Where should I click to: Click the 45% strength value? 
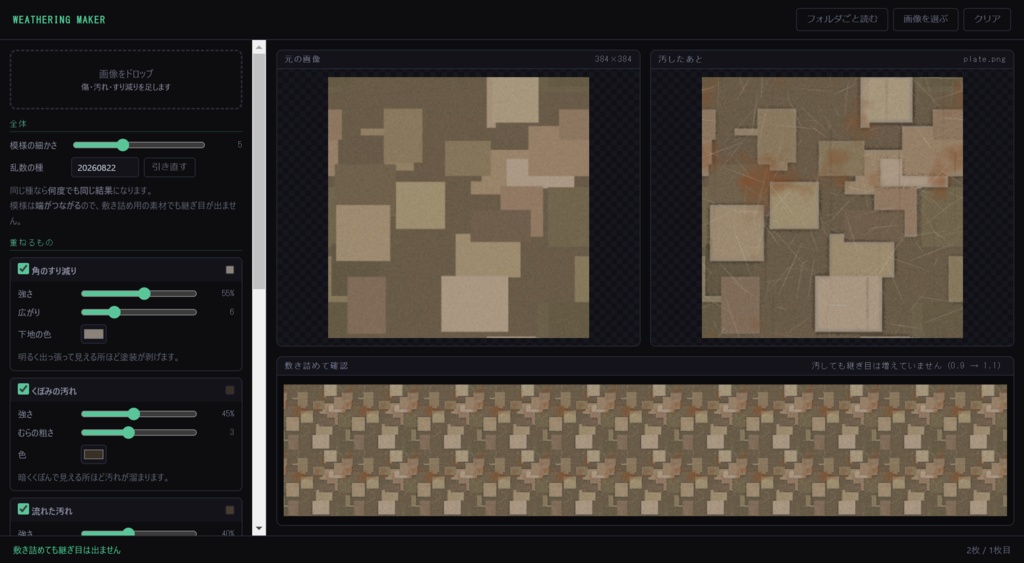(x=227, y=414)
